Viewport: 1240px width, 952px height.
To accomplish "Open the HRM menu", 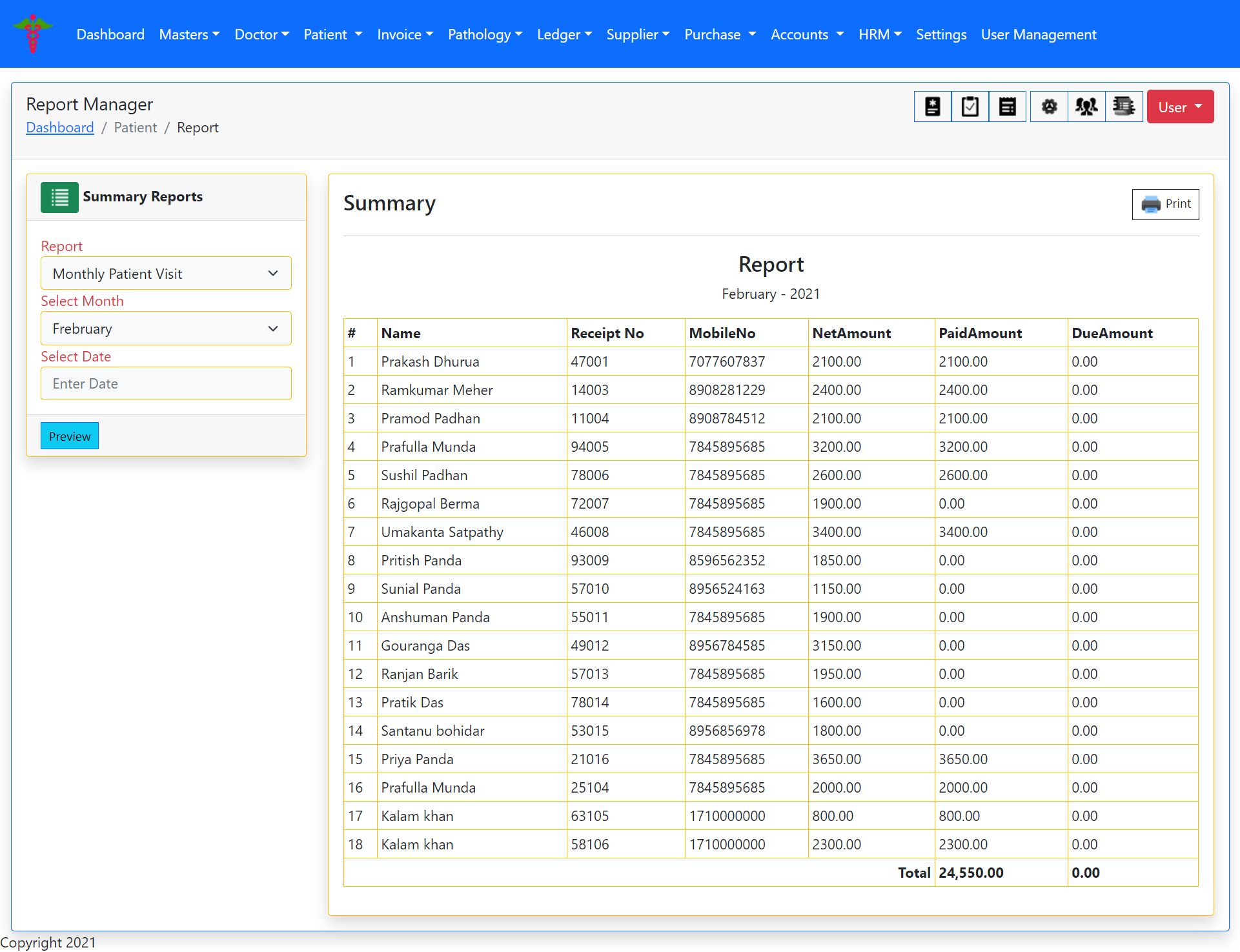I will point(879,34).
